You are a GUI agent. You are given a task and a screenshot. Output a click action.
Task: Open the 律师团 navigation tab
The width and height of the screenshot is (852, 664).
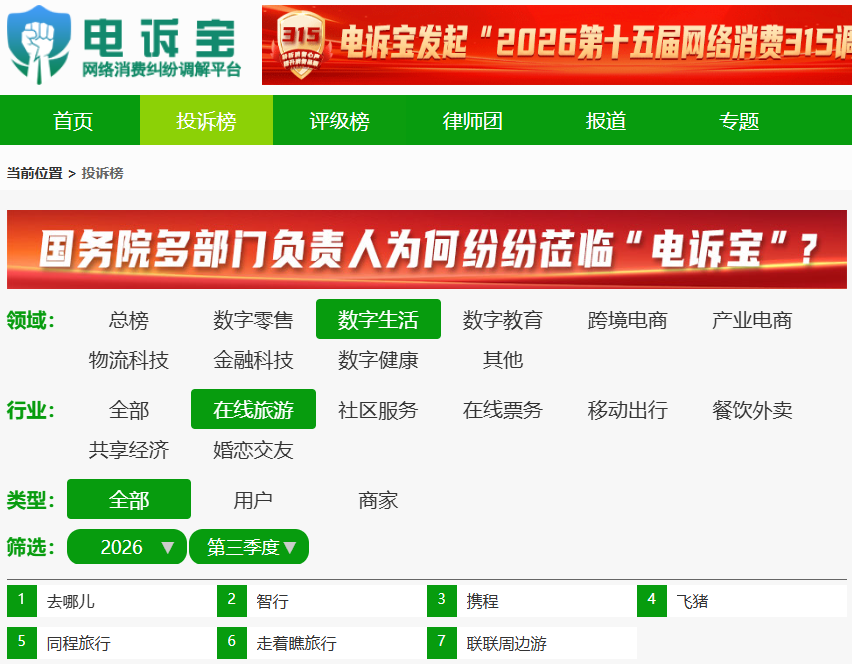(473, 121)
